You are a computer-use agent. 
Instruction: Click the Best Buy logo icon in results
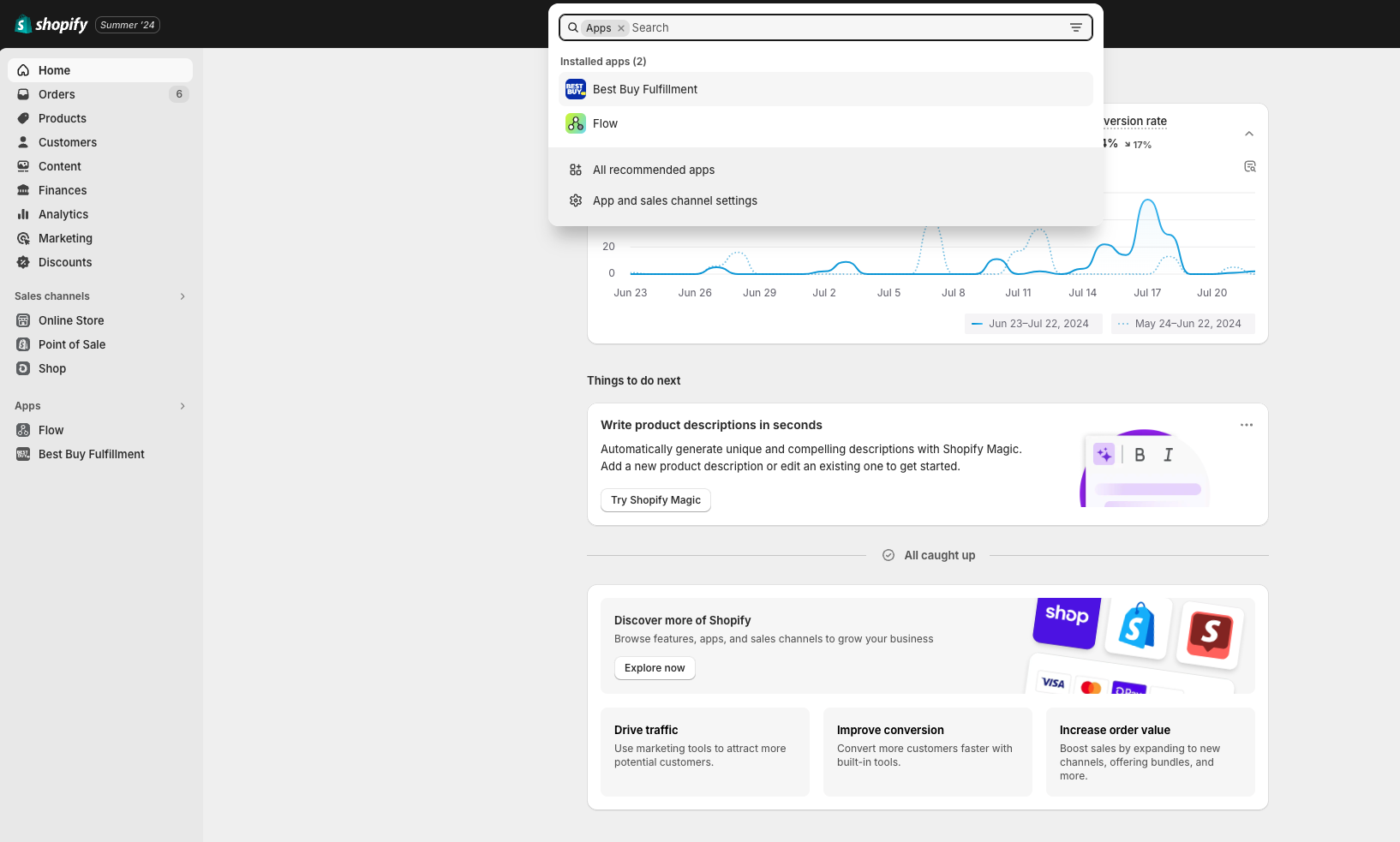576,89
